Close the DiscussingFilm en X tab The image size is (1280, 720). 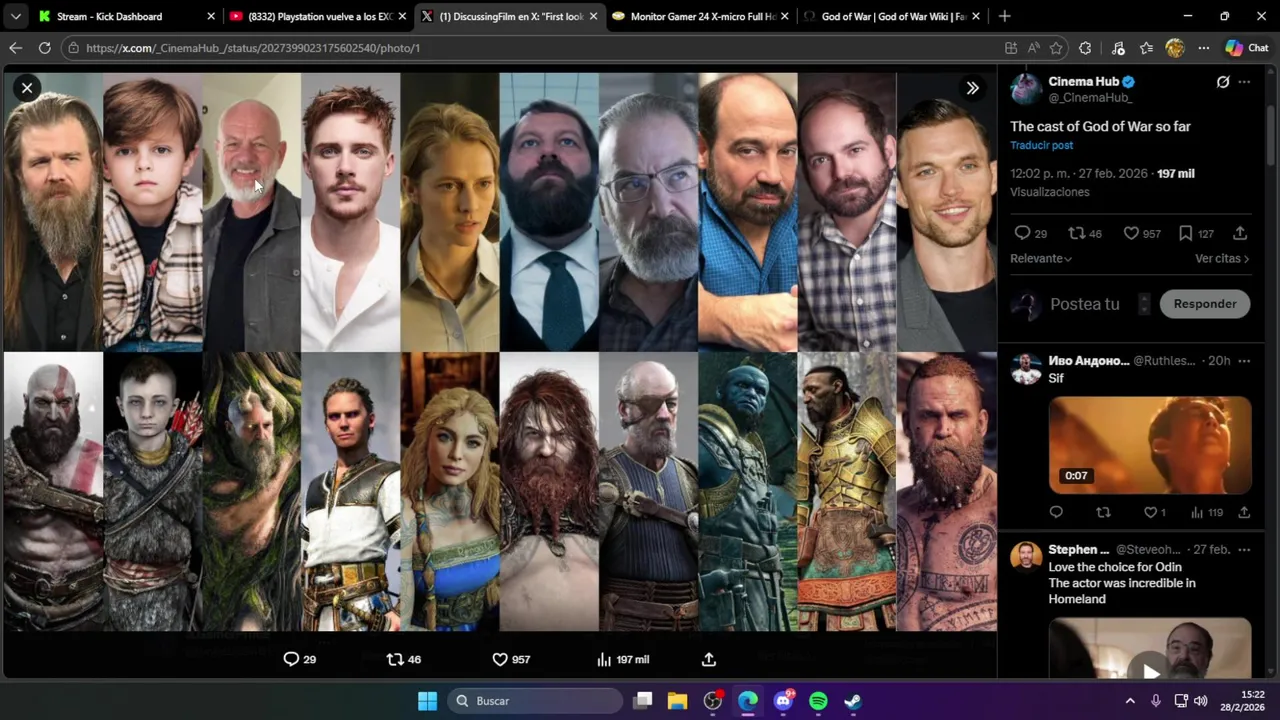[x=593, y=16]
